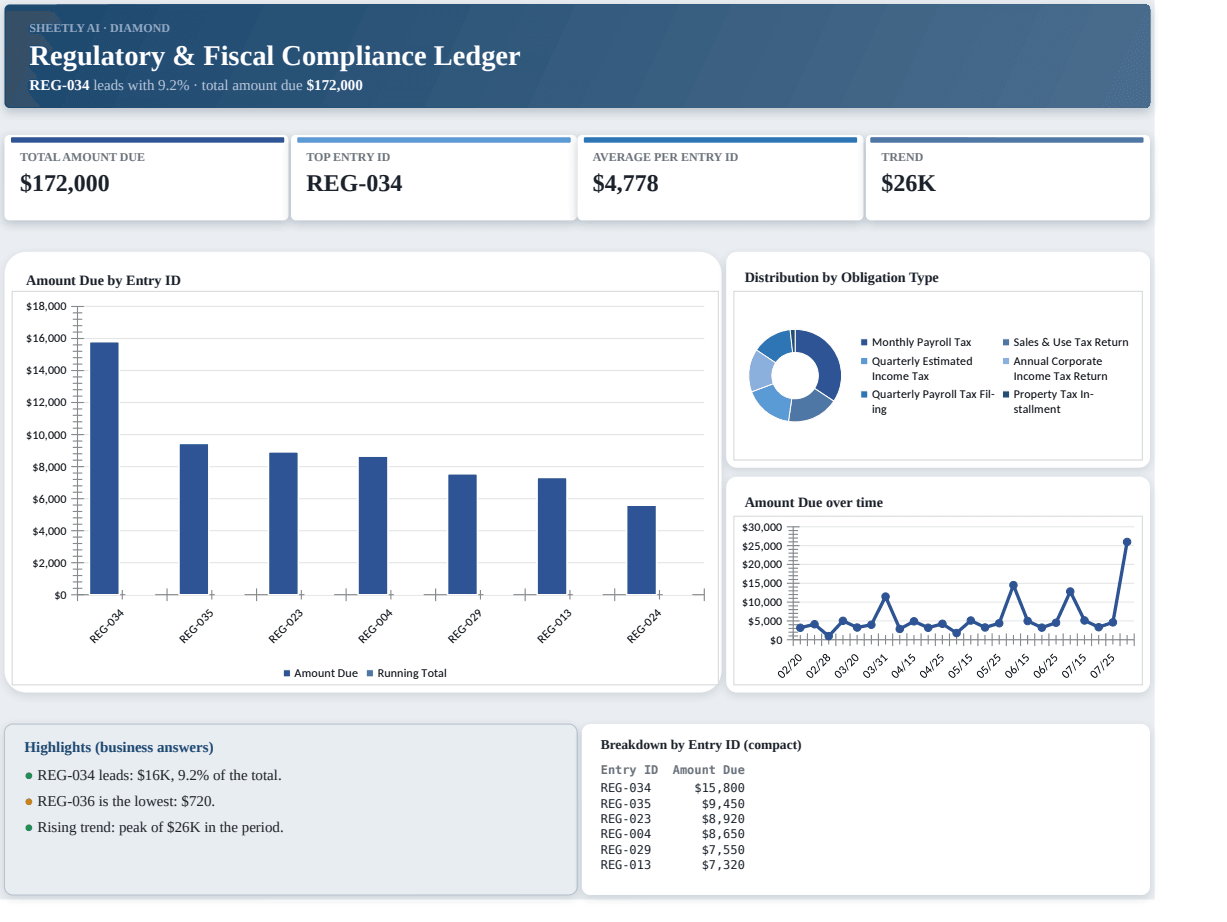Click the Amount Due legend item of bar chart

[320, 673]
